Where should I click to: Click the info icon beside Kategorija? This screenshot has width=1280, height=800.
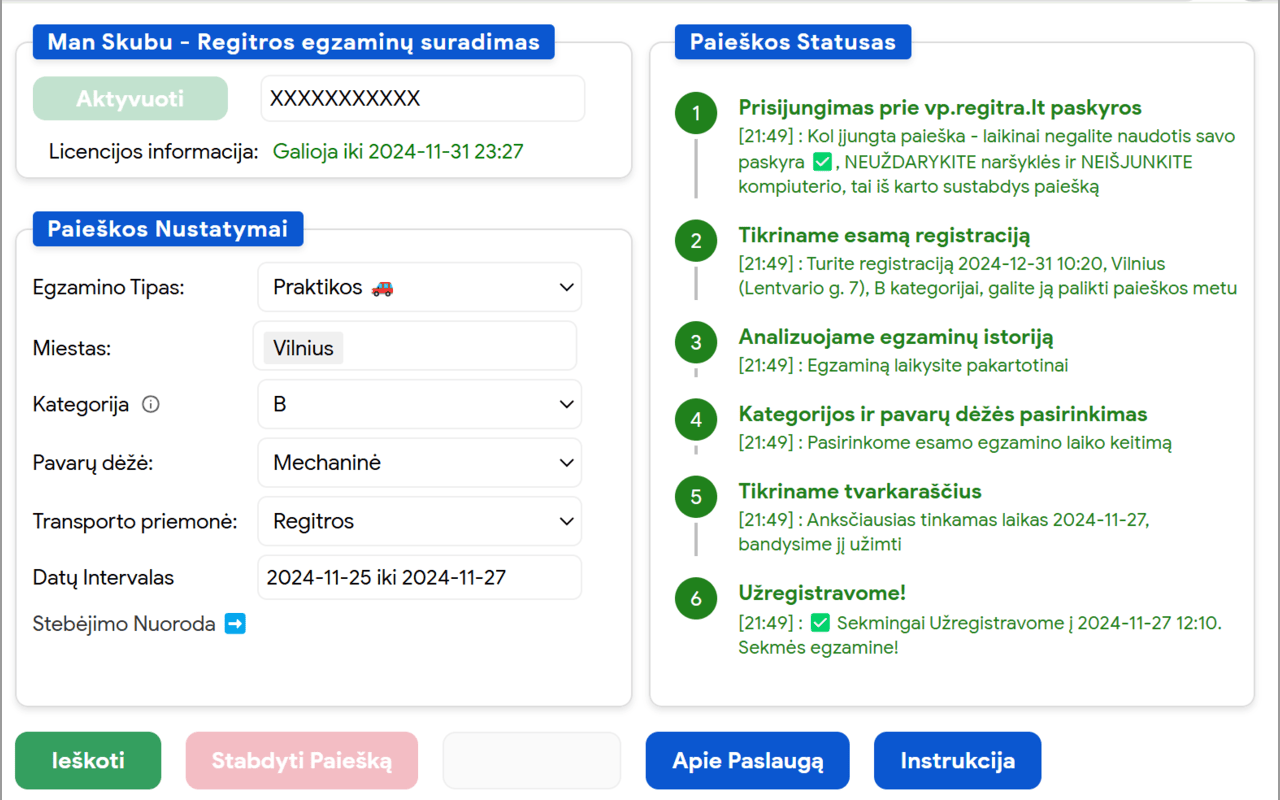(151, 405)
